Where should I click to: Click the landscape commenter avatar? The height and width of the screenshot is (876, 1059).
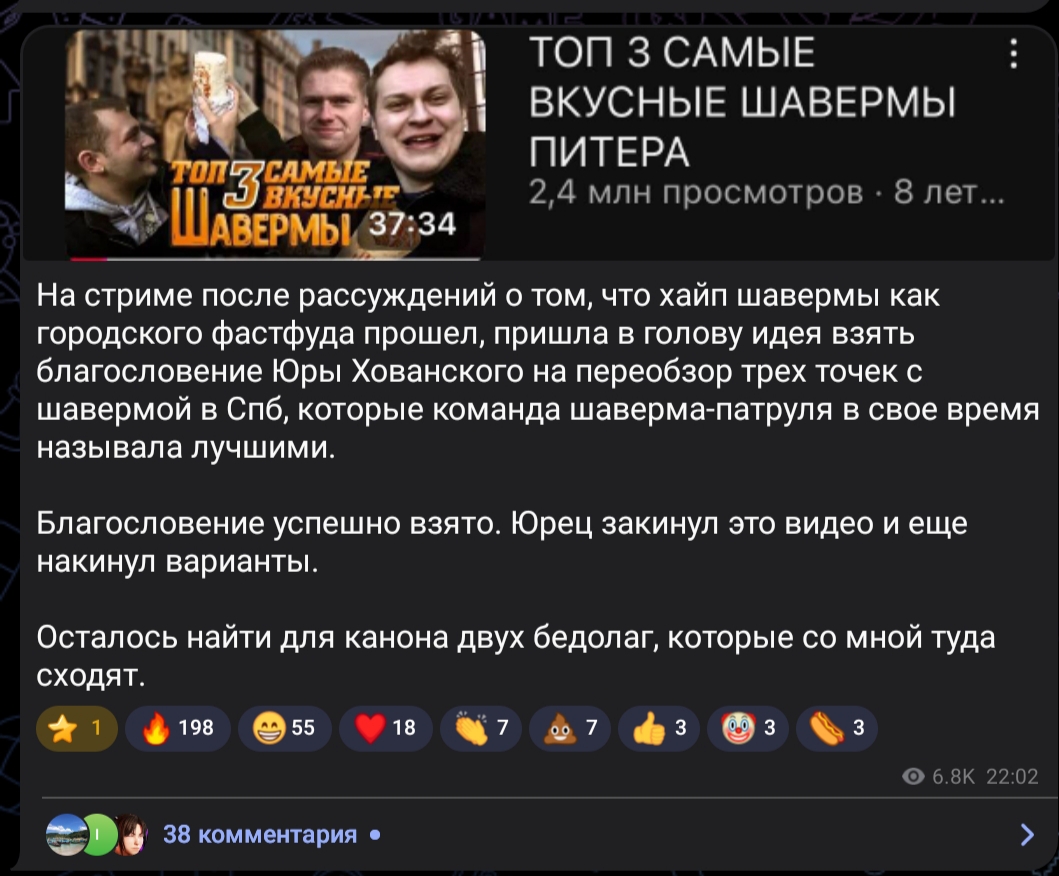pyautogui.click(x=65, y=835)
